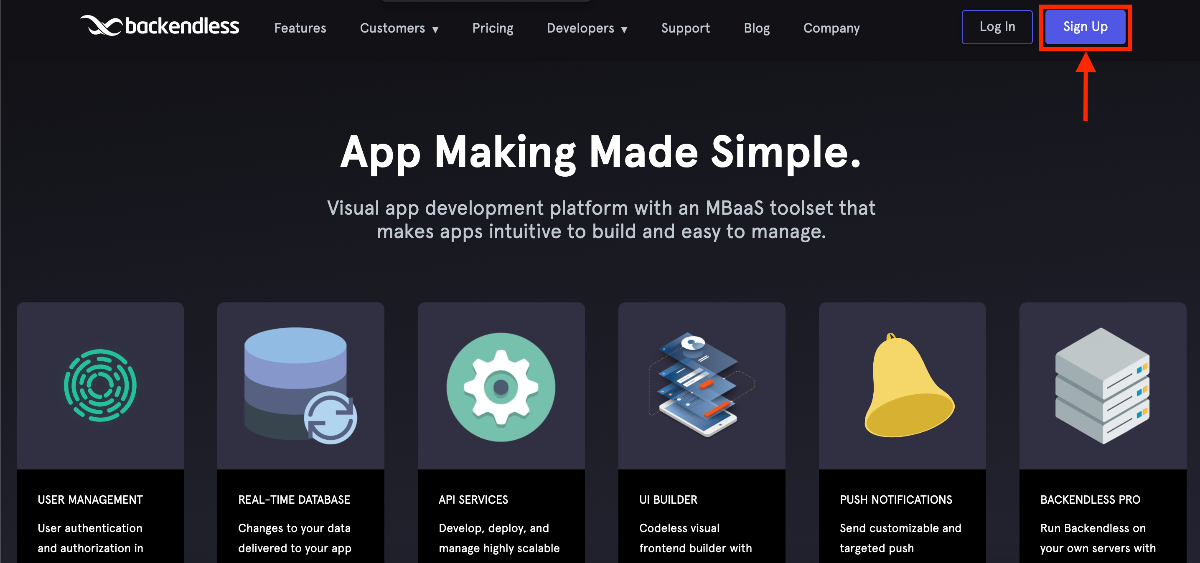The image size is (1200, 563).
Task: Open the REAL-TIME DATABASE card title
Action: (294, 499)
